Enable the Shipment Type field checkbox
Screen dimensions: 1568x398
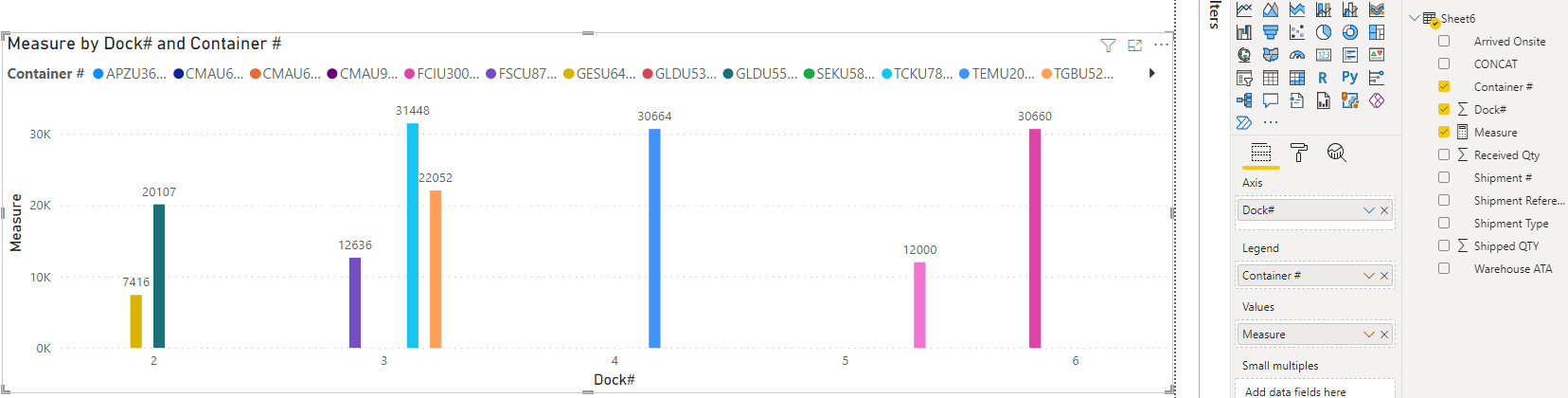point(1444,223)
